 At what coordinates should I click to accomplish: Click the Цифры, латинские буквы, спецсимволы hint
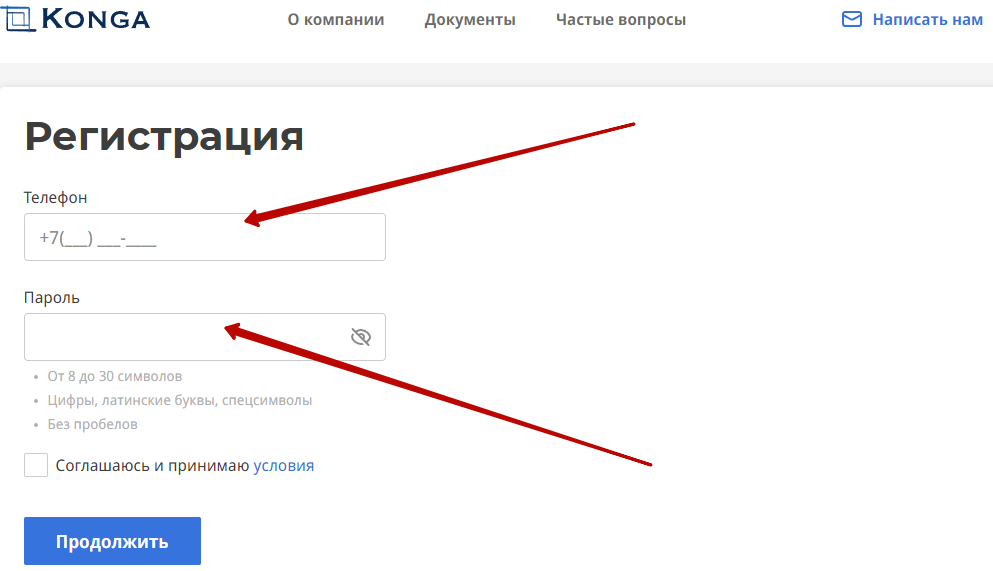180,400
